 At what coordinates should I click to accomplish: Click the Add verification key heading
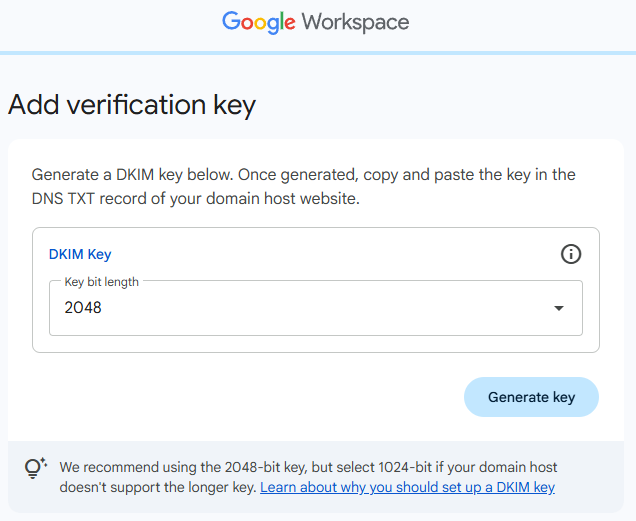(x=132, y=105)
